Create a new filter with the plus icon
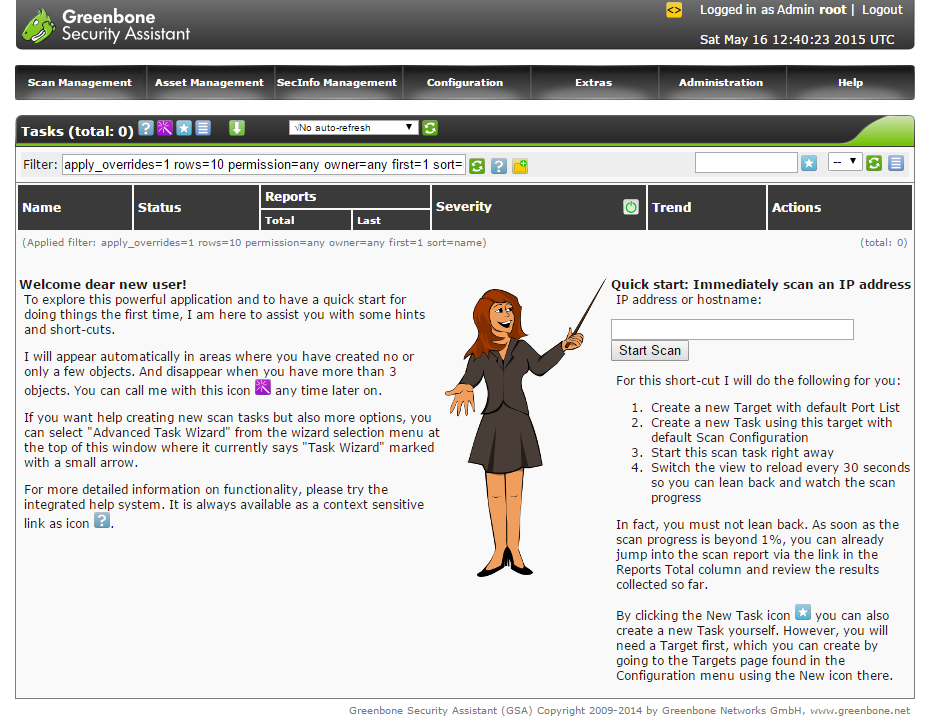Viewport: 935px width, 728px height. [520, 166]
